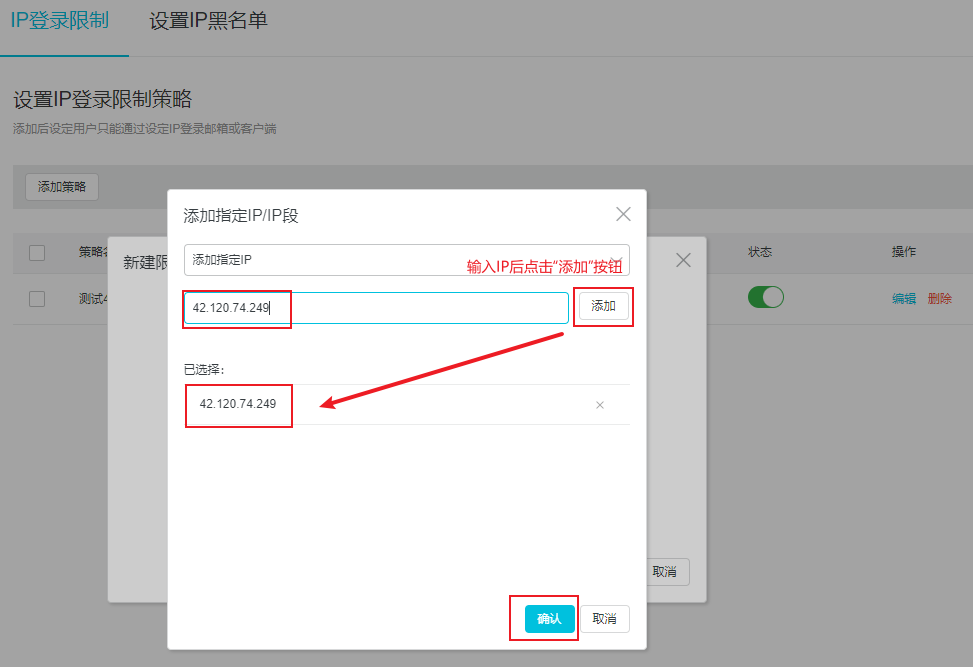Remove selected IP 42.120.74.249 from list
This screenshot has width=973, height=667.
click(x=600, y=405)
